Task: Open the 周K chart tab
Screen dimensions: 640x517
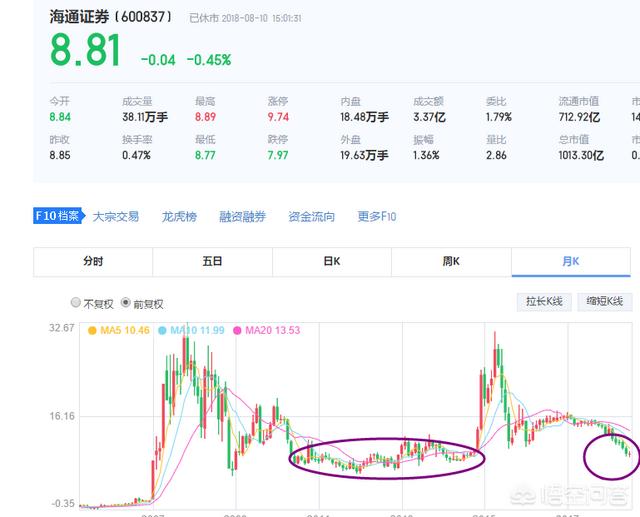Action: [x=451, y=262]
